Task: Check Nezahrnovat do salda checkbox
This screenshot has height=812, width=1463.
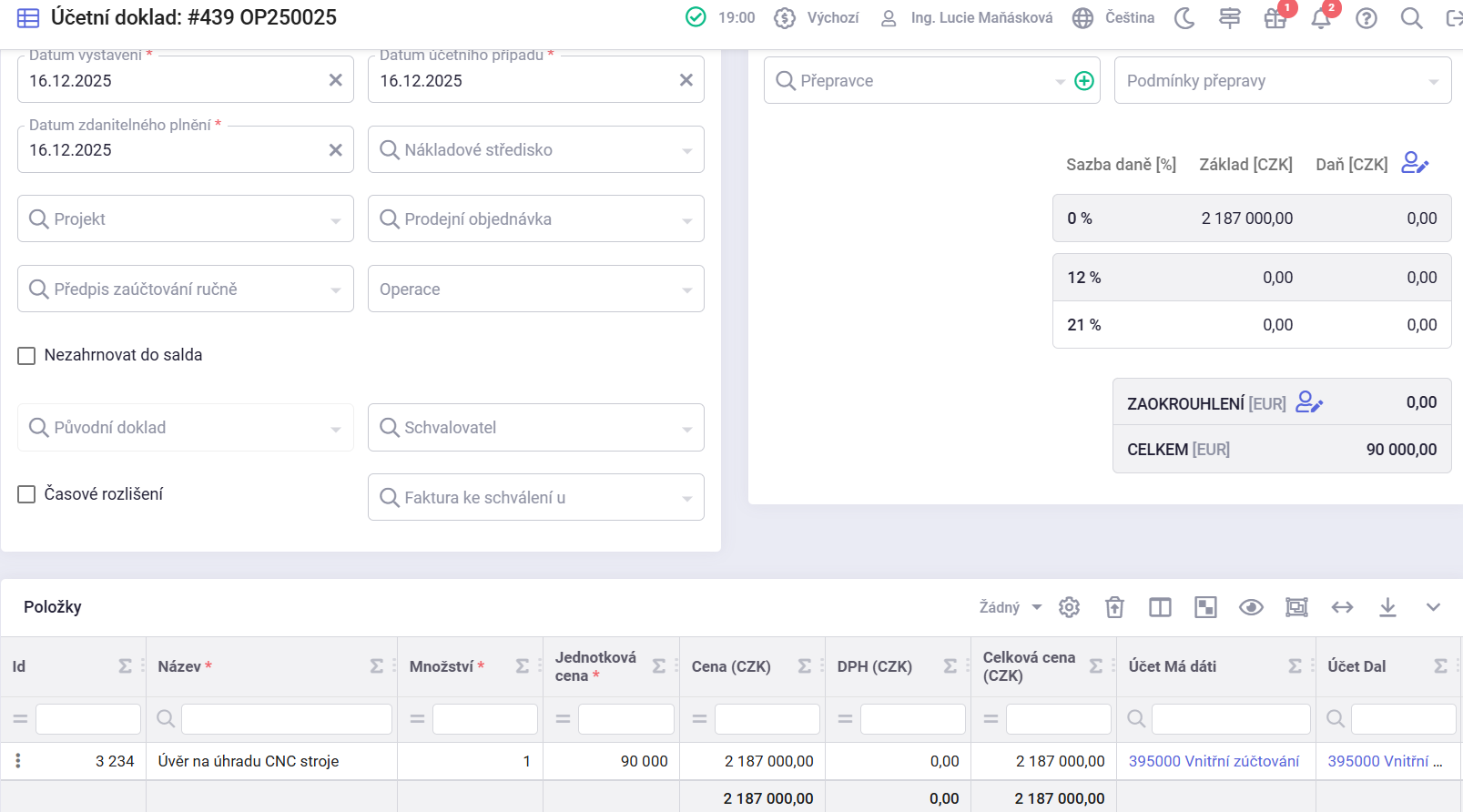Action: (27, 356)
